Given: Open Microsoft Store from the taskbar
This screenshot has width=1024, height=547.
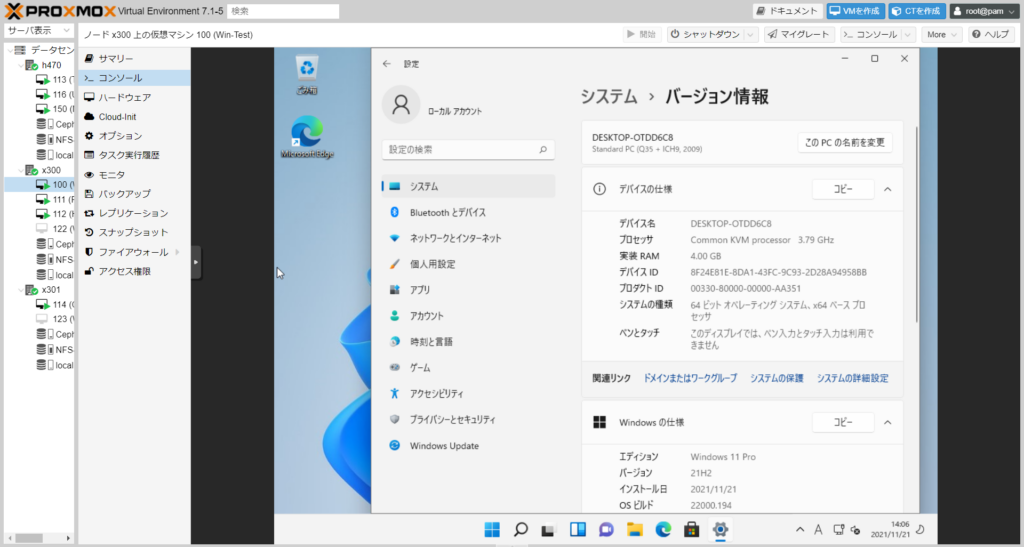Looking at the screenshot, I should 691,530.
